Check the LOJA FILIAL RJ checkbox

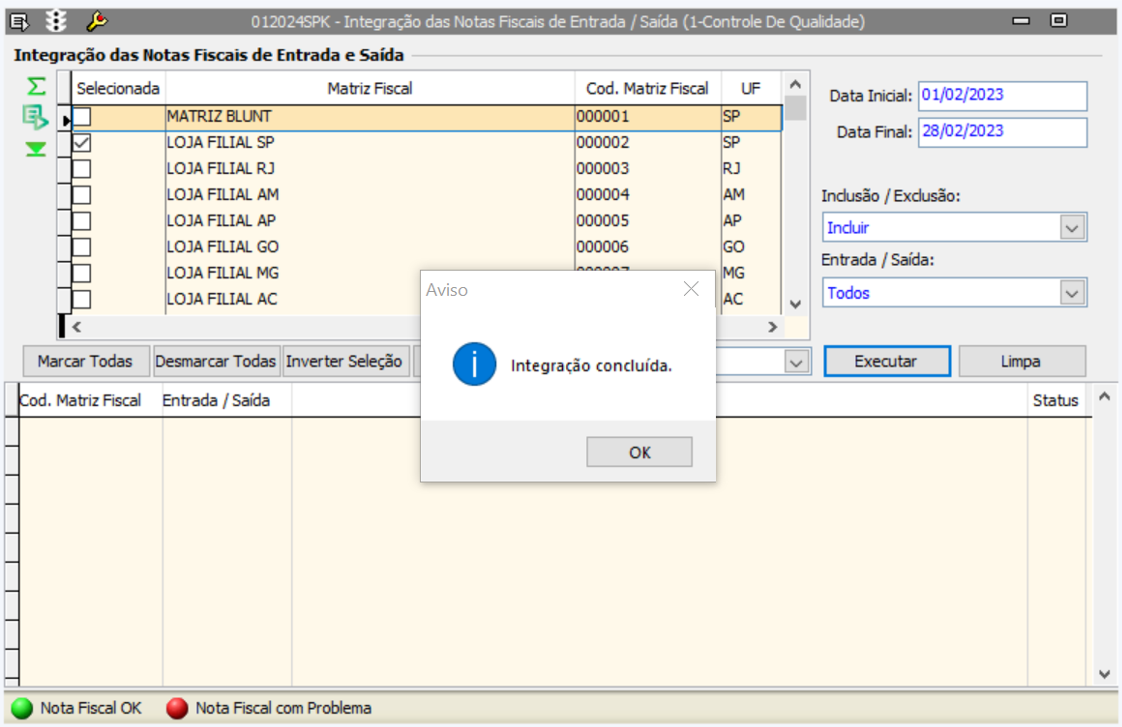coord(82,169)
